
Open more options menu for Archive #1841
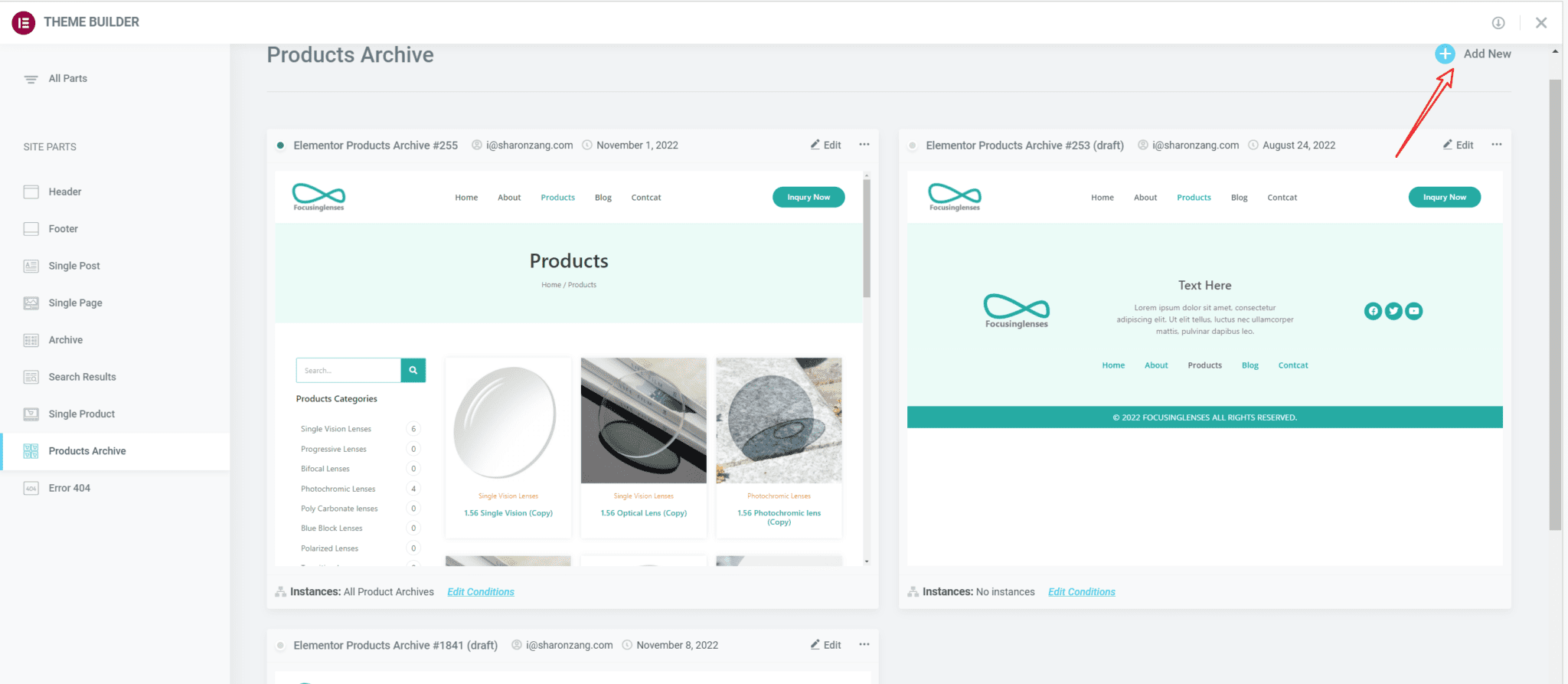click(x=864, y=645)
